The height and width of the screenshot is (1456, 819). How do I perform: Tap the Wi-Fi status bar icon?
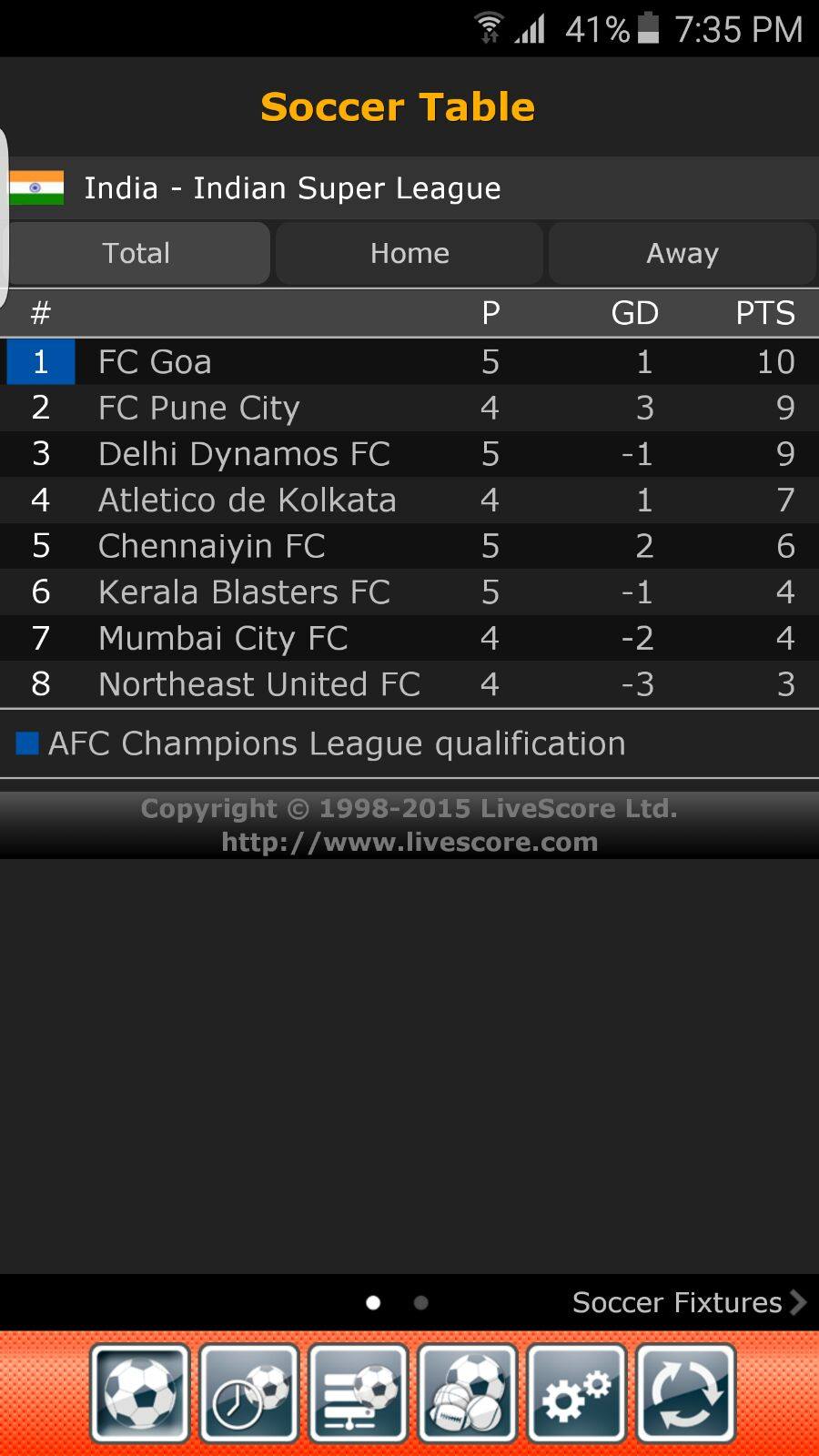tap(490, 28)
